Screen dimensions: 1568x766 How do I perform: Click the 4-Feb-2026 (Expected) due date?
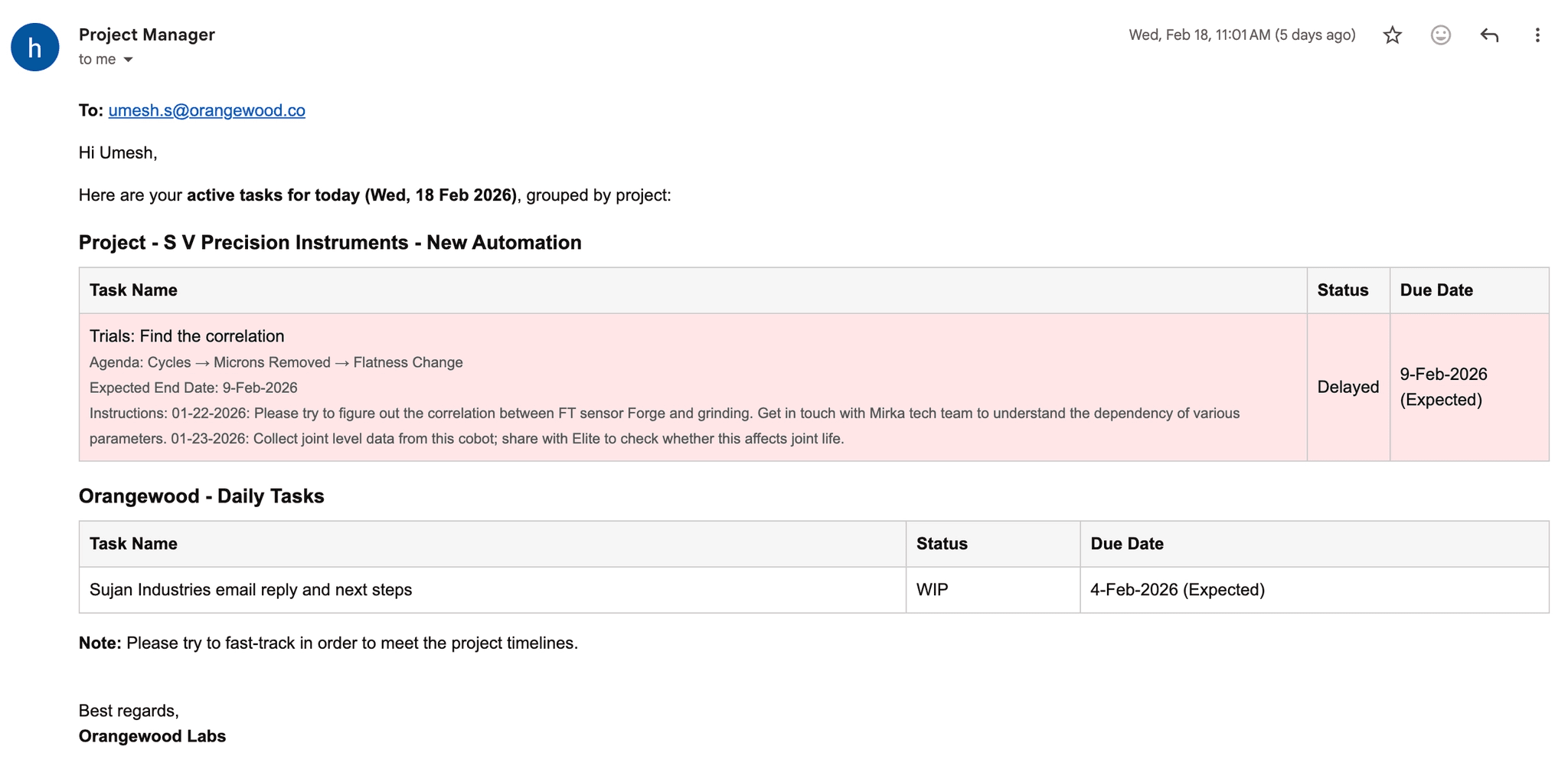pyautogui.click(x=1177, y=590)
